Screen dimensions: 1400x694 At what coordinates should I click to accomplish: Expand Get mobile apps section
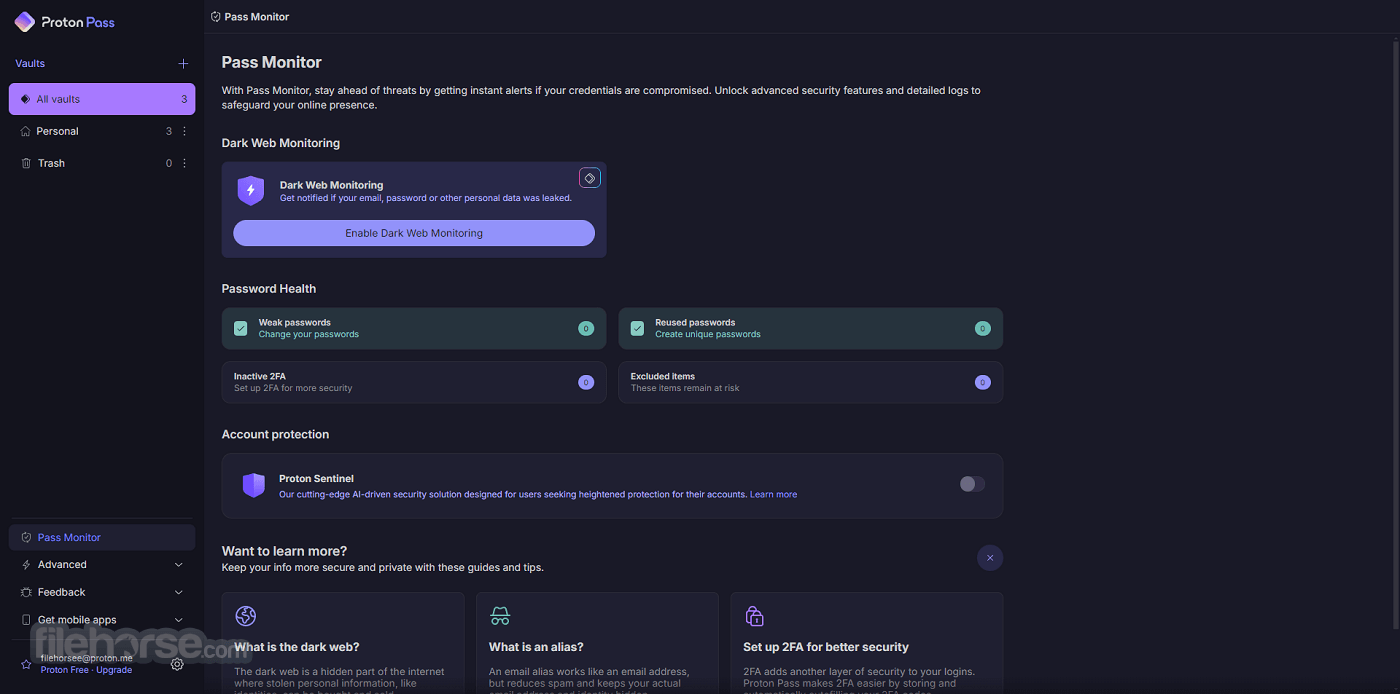pos(102,620)
